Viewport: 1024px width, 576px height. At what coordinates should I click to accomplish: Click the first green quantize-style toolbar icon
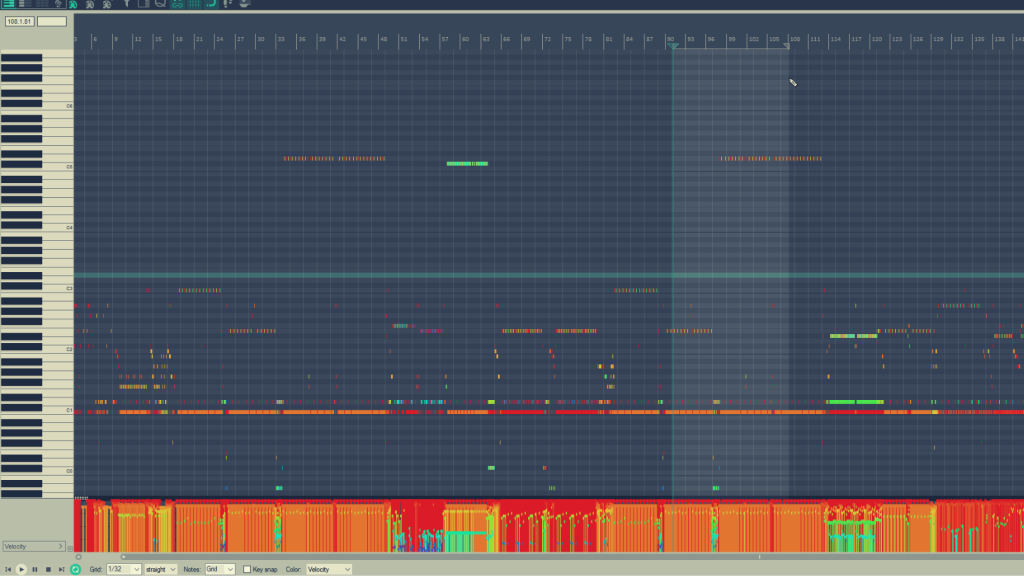point(73,4)
